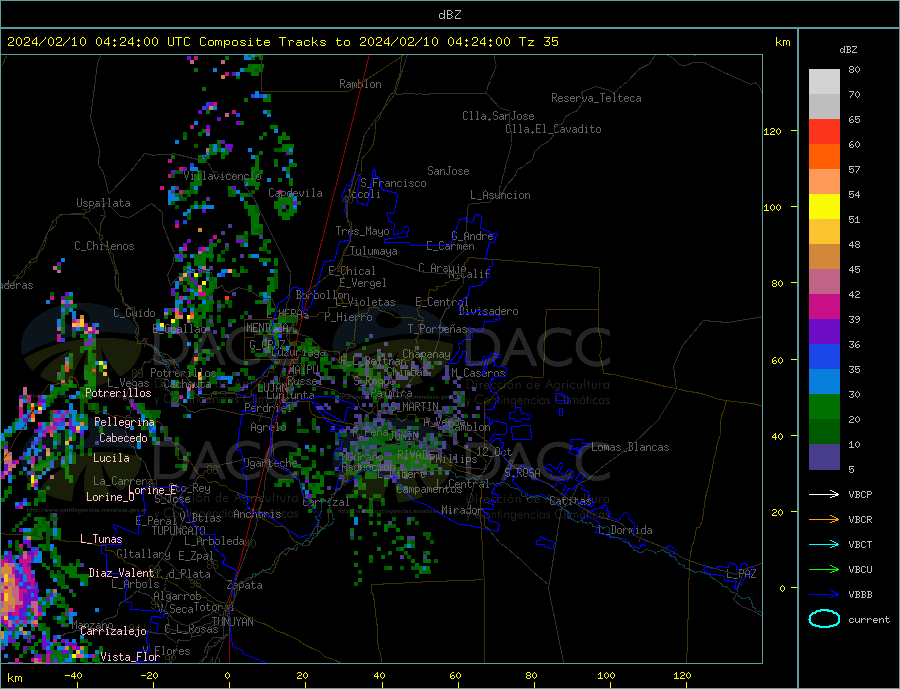Click the Agrelo map label

(x=268, y=427)
